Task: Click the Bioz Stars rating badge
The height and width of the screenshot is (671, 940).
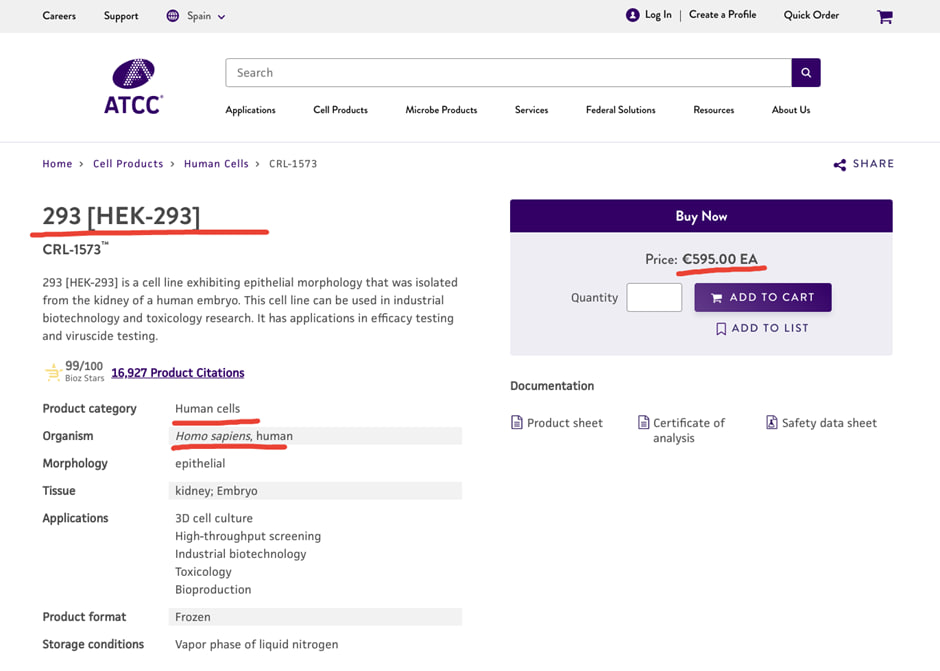Action: coord(74,372)
